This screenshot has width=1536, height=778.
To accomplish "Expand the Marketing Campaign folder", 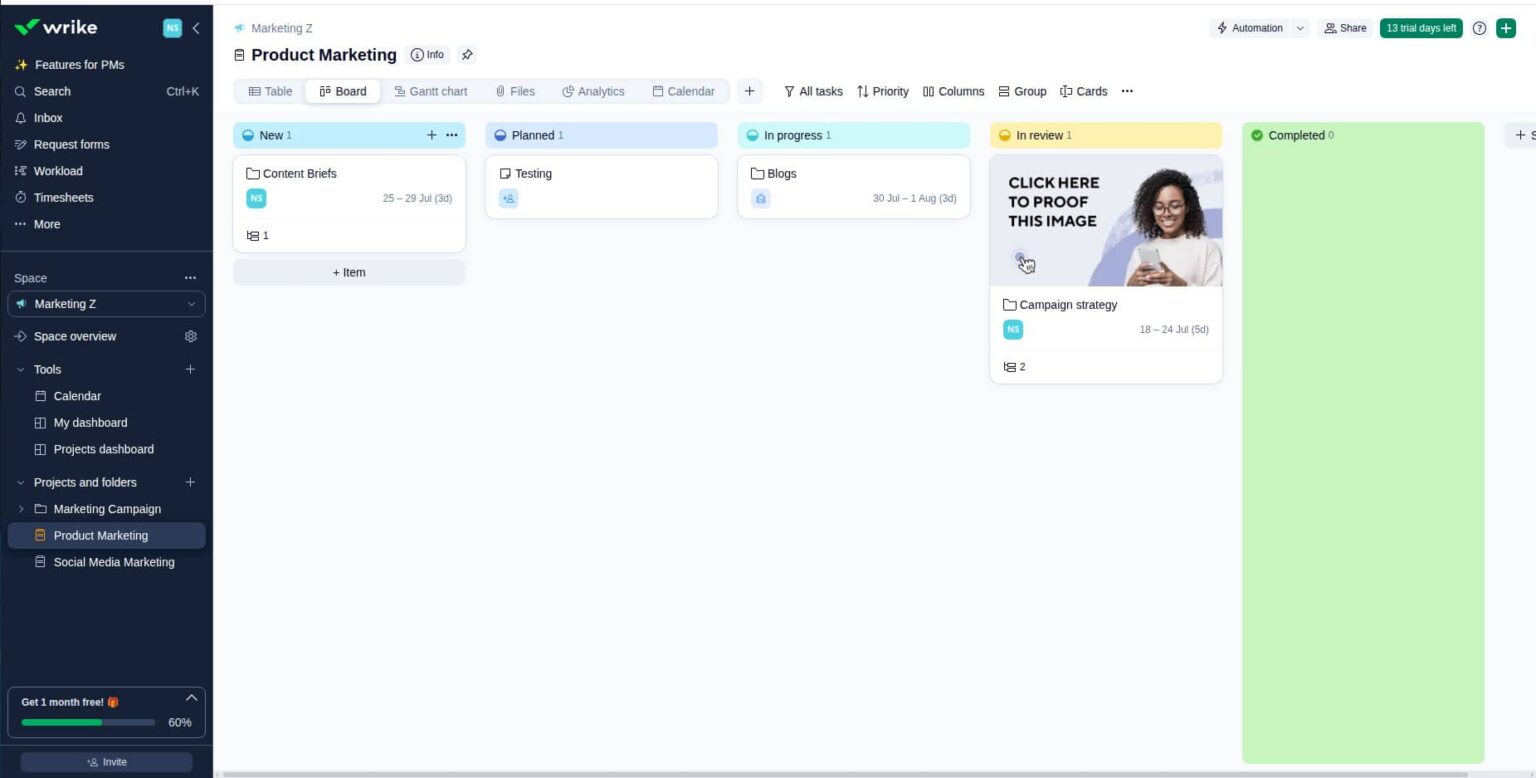I will [21, 509].
